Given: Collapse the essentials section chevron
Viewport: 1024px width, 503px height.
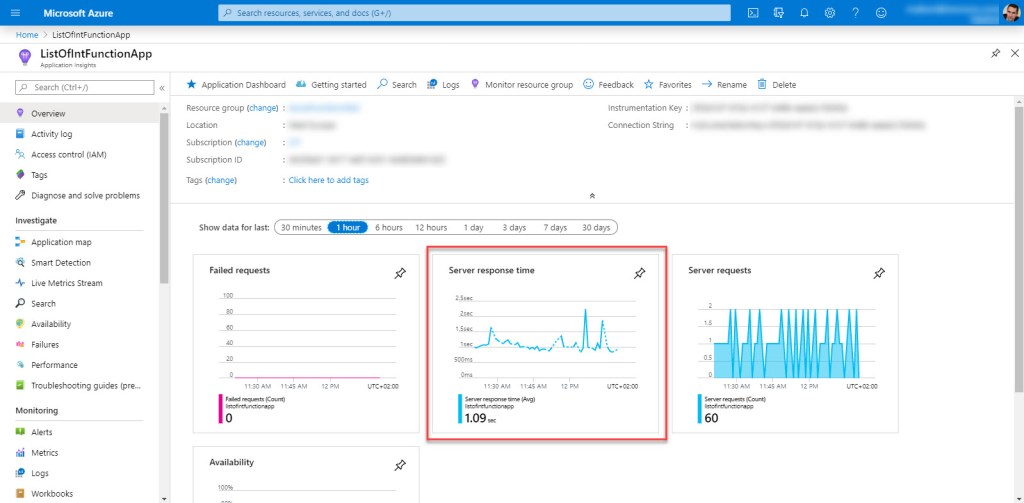Looking at the screenshot, I should click(x=592, y=196).
